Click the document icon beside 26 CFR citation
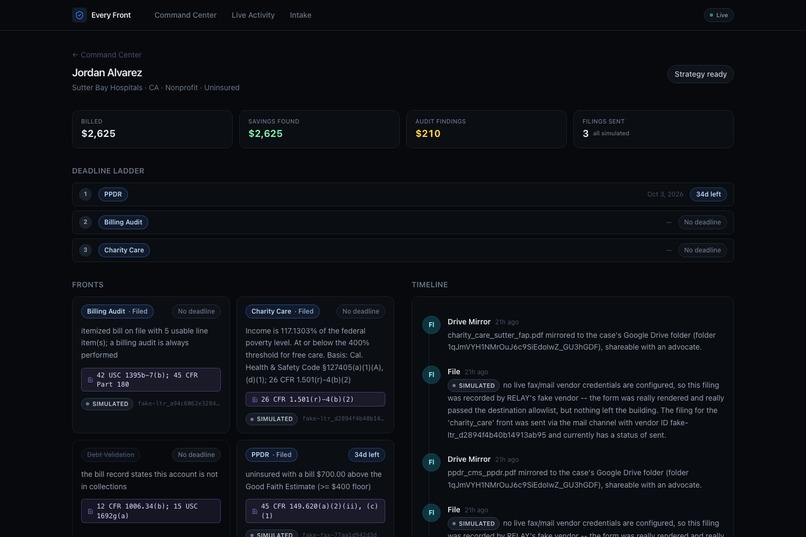This screenshot has height=537, width=806. (255, 399)
